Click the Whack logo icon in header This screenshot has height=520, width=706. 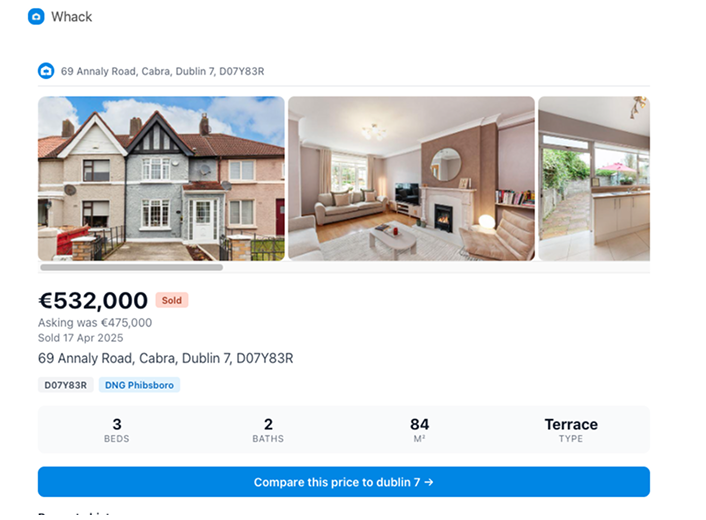point(36,17)
